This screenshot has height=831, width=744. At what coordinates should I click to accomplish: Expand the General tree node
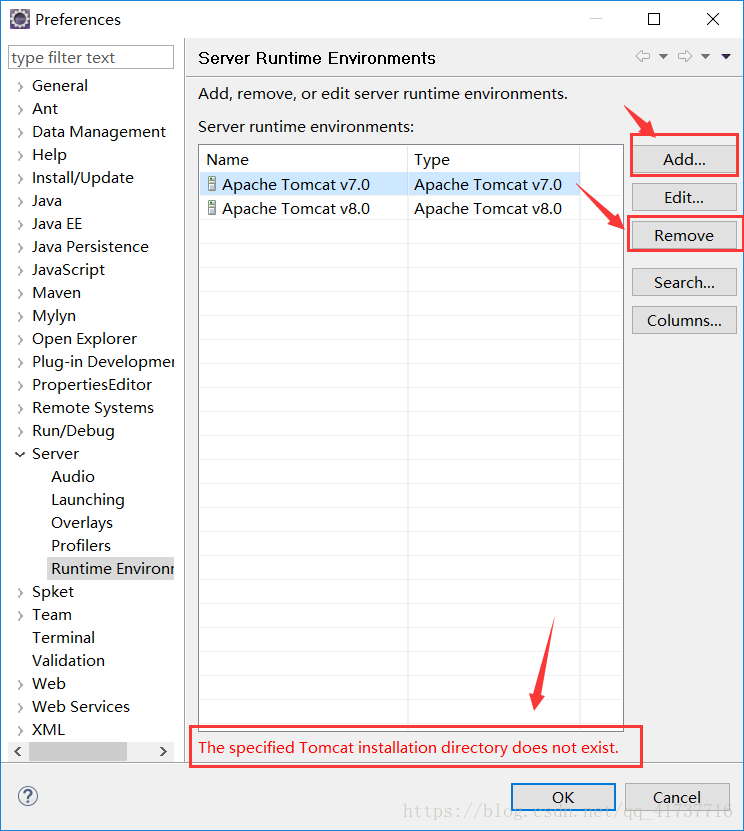click(20, 86)
